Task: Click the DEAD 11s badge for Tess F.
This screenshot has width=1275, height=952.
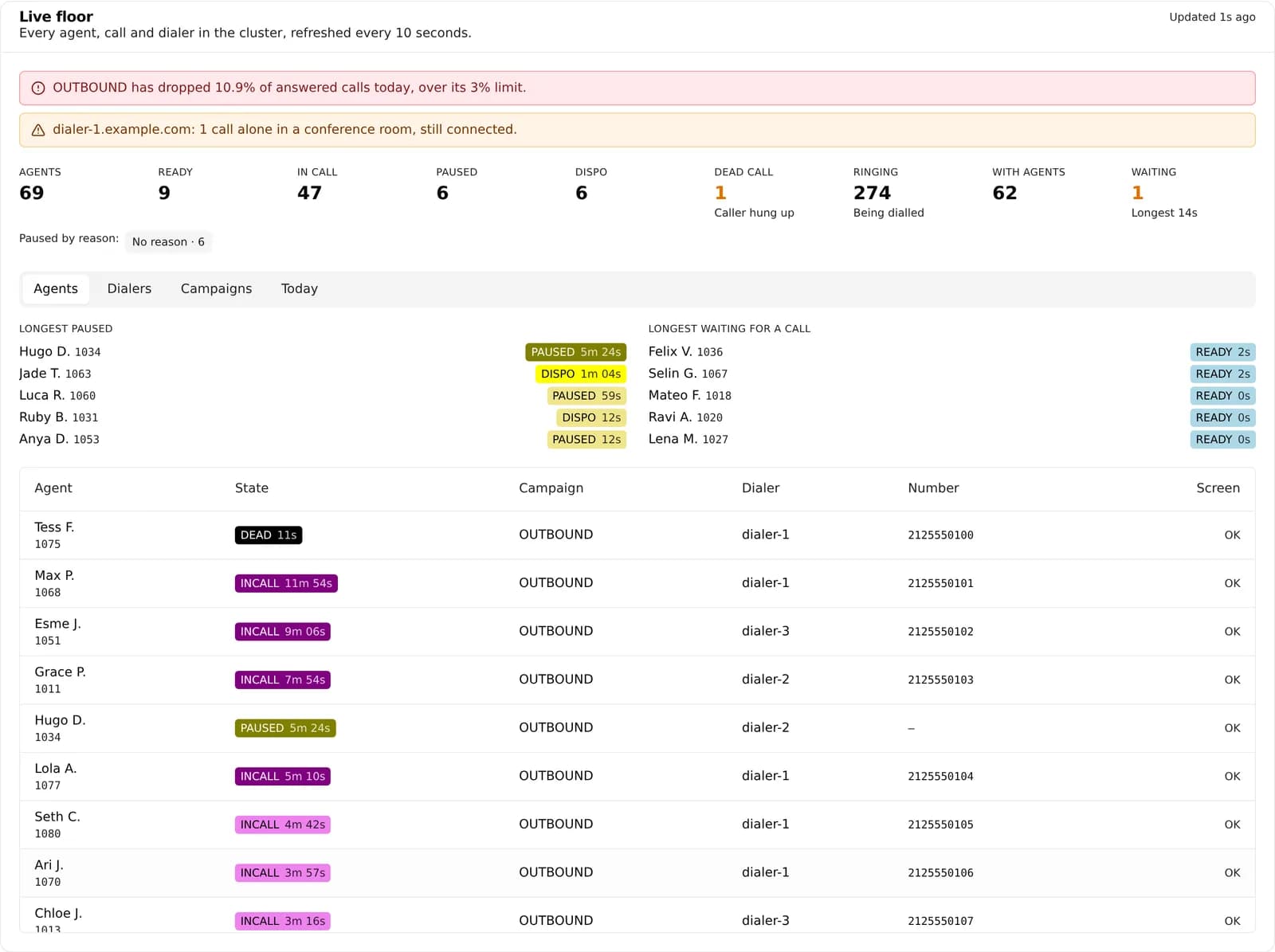Action: (x=269, y=535)
